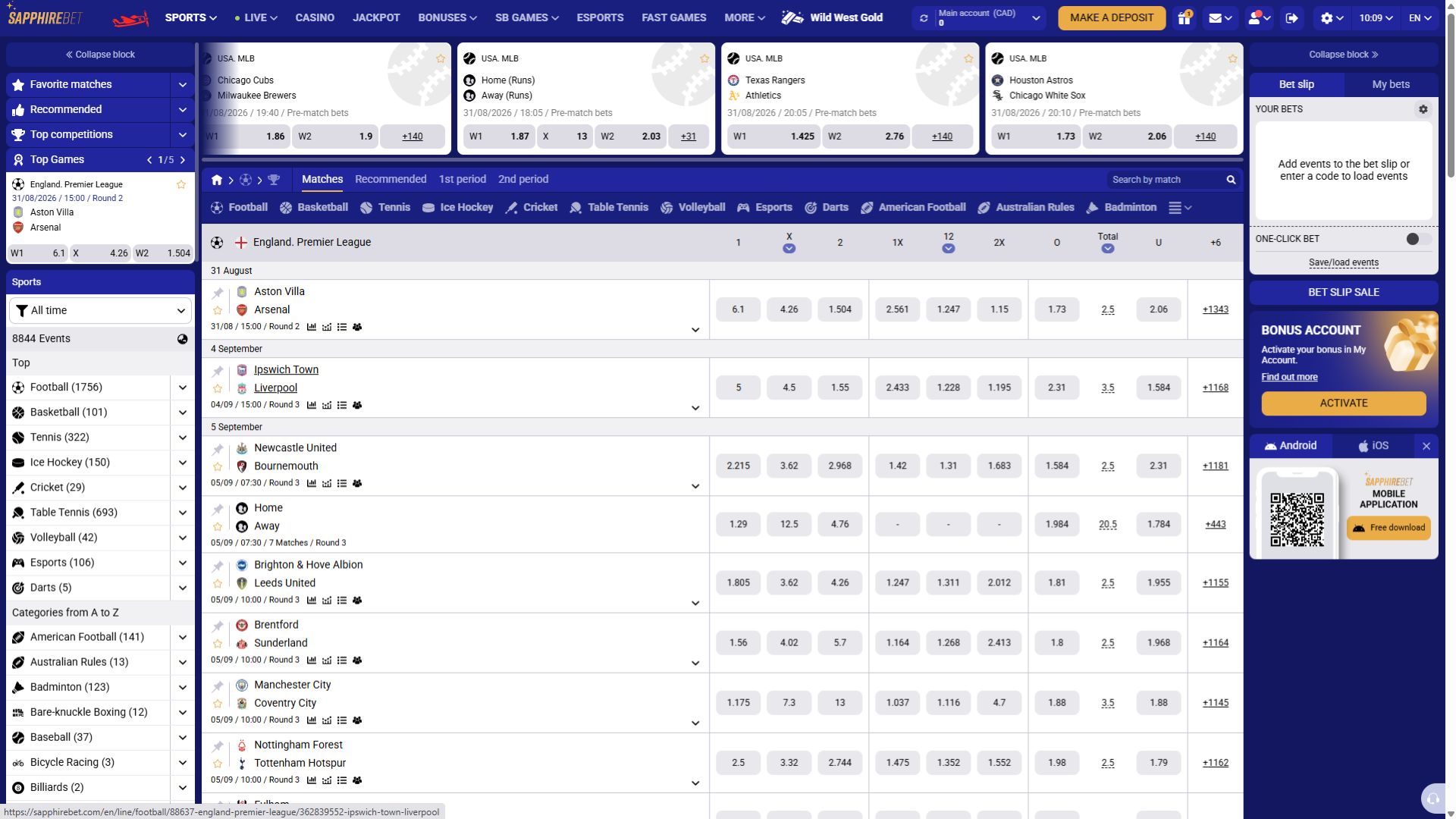
Task: Select the 1st period tab
Action: [x=462, y=179]
